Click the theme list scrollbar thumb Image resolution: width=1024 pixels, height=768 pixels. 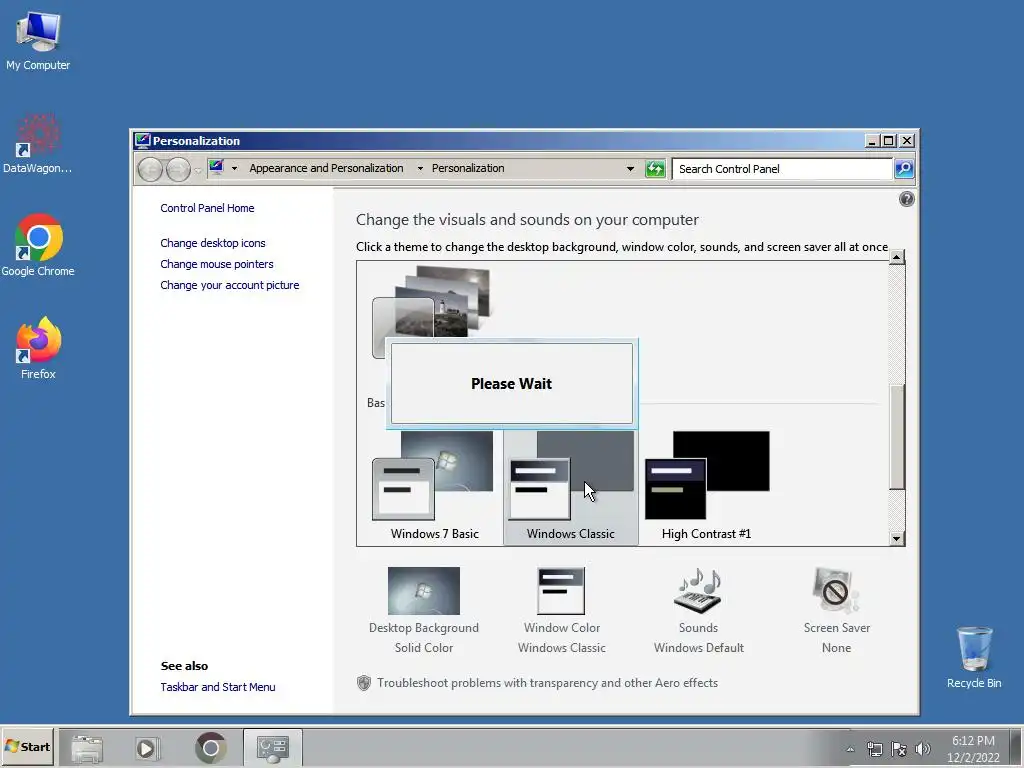coord(897,437)
